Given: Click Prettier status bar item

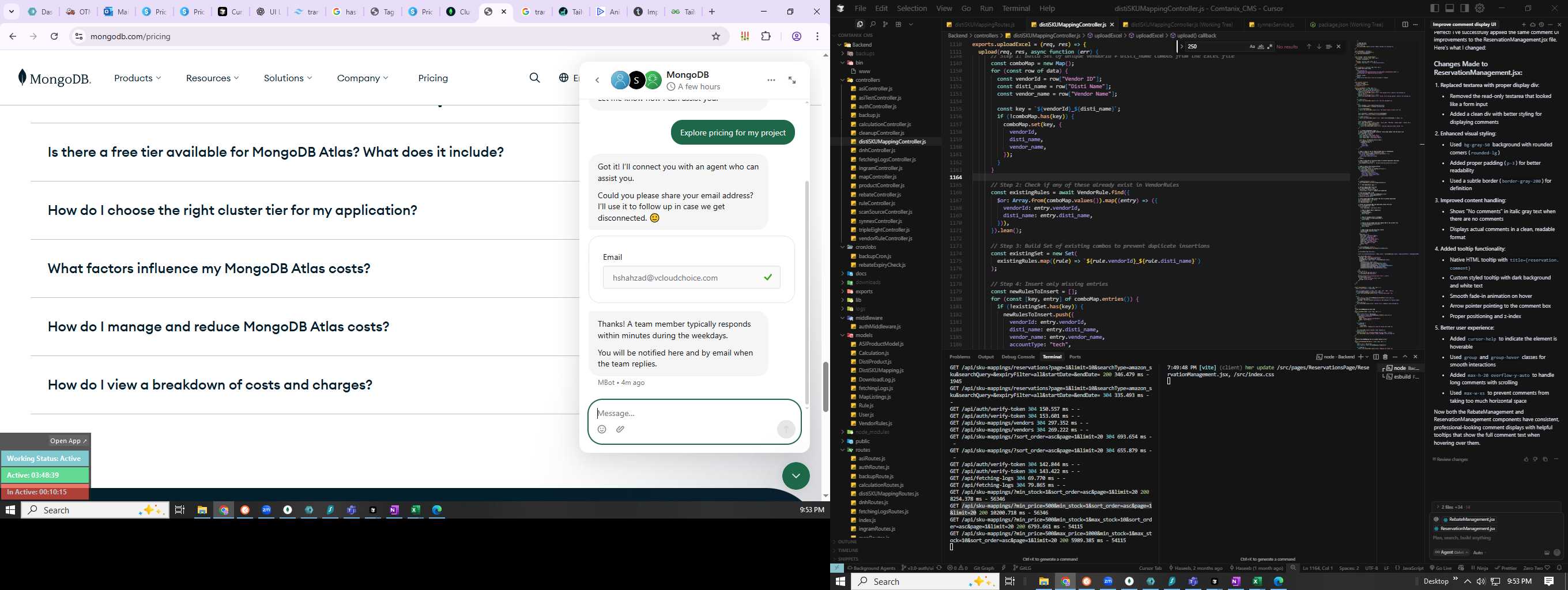Looking at the screenshot, I should point(1506,568).
